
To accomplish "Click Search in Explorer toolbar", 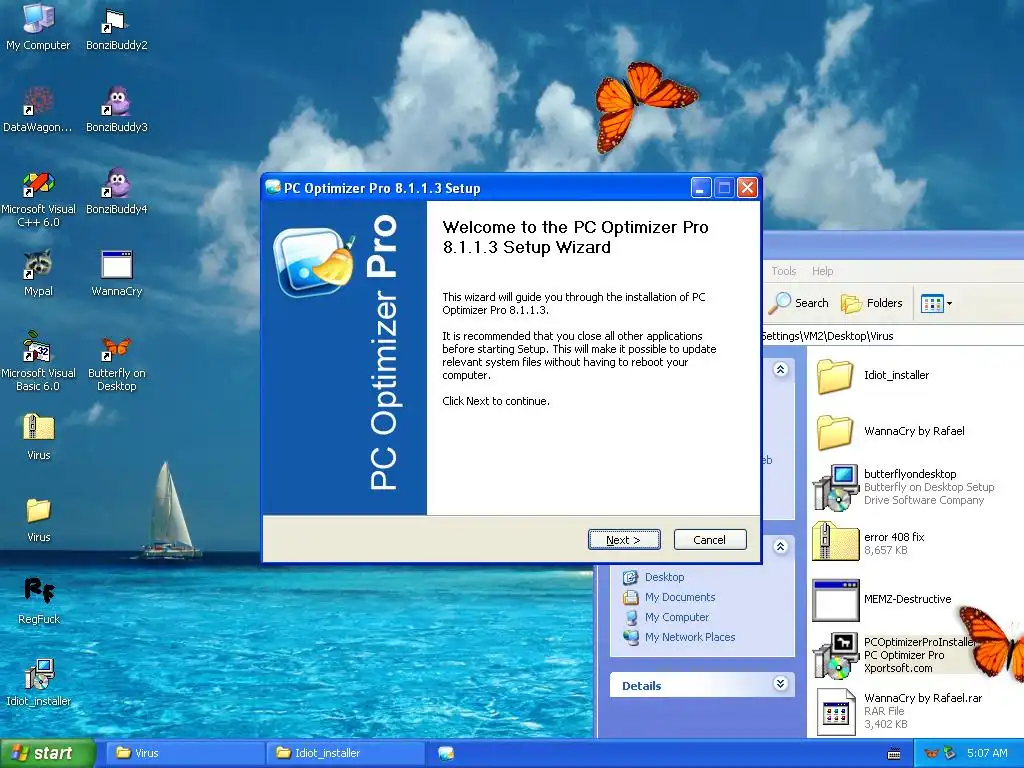I will coord(799,303).
